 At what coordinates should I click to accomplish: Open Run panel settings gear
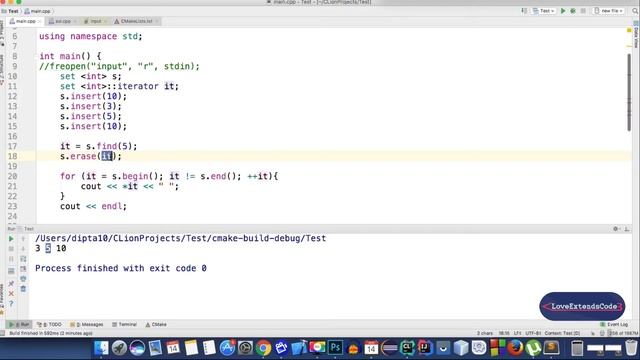(x=616, y=229)
